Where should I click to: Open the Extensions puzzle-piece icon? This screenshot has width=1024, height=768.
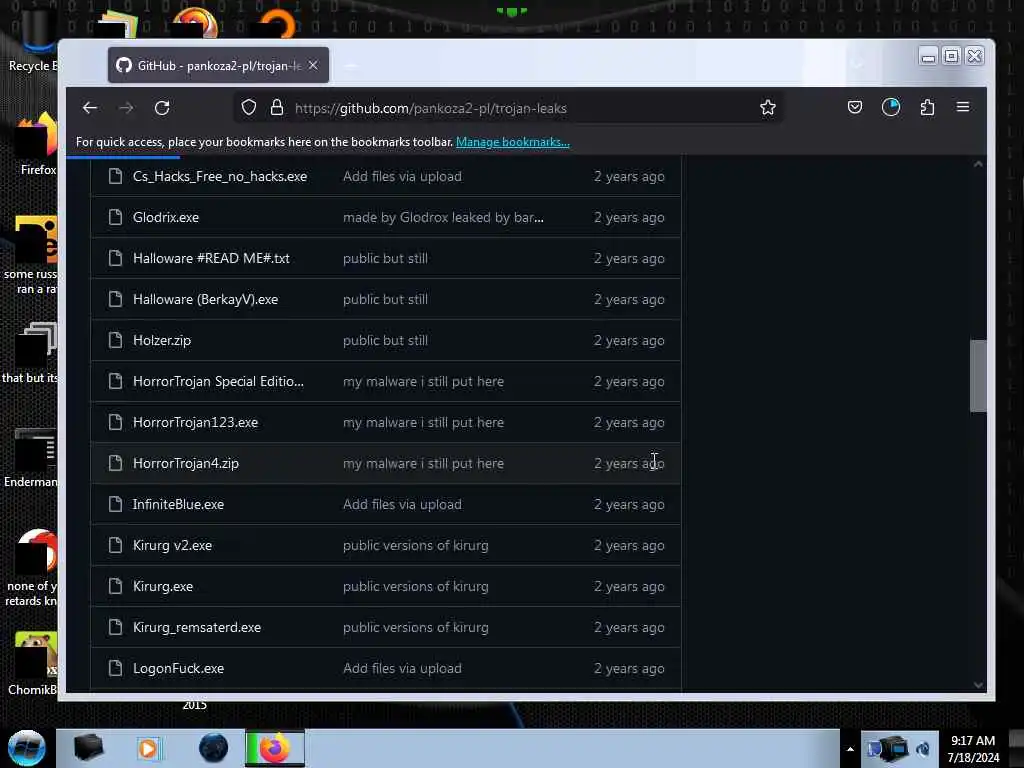click(x=927, y=107)
